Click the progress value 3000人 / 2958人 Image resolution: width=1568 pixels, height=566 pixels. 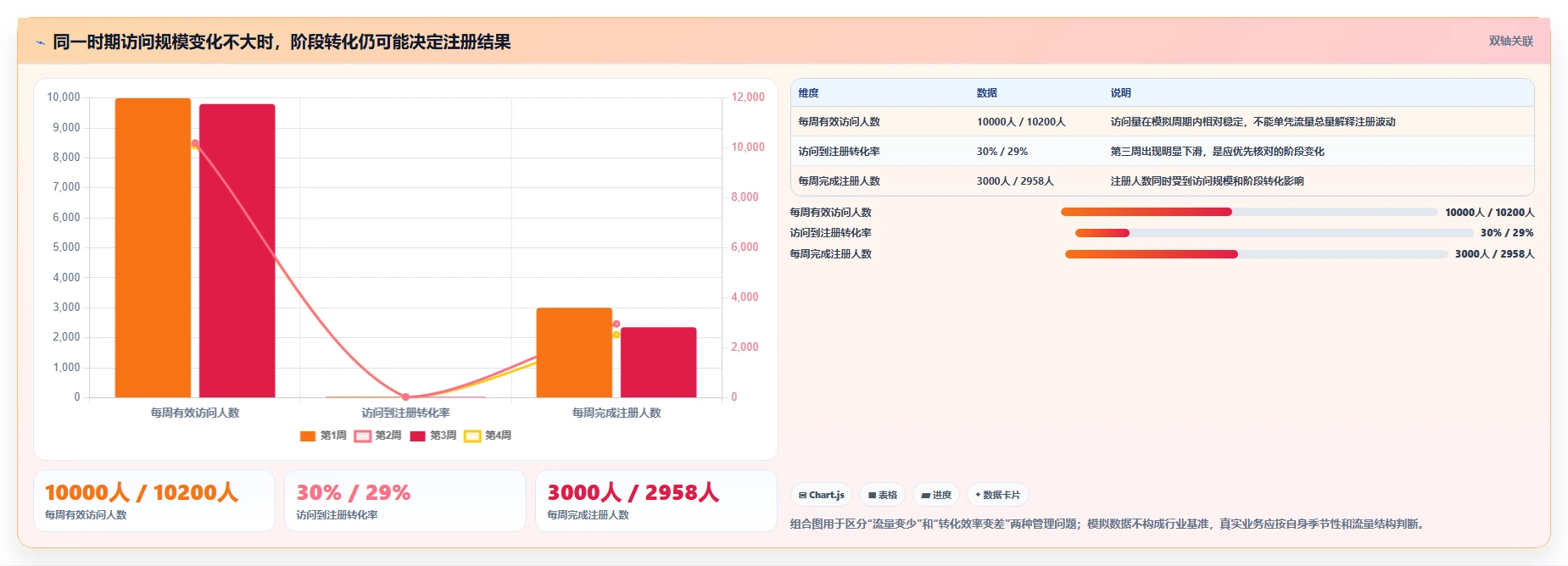click(1495, 254)
